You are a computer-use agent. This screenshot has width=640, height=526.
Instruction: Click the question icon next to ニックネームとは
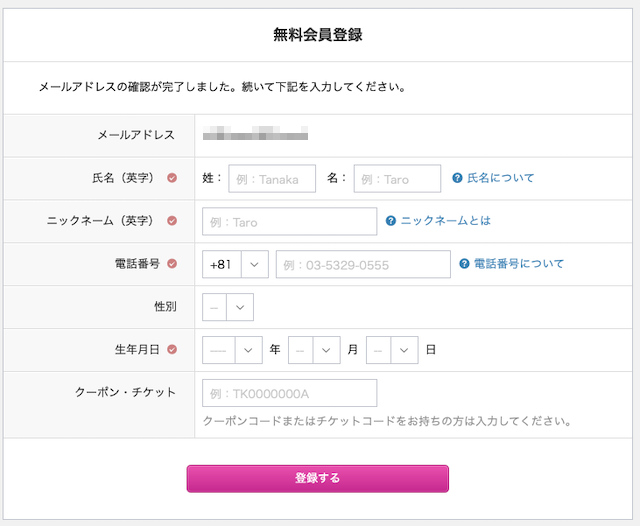pos(391,221)
